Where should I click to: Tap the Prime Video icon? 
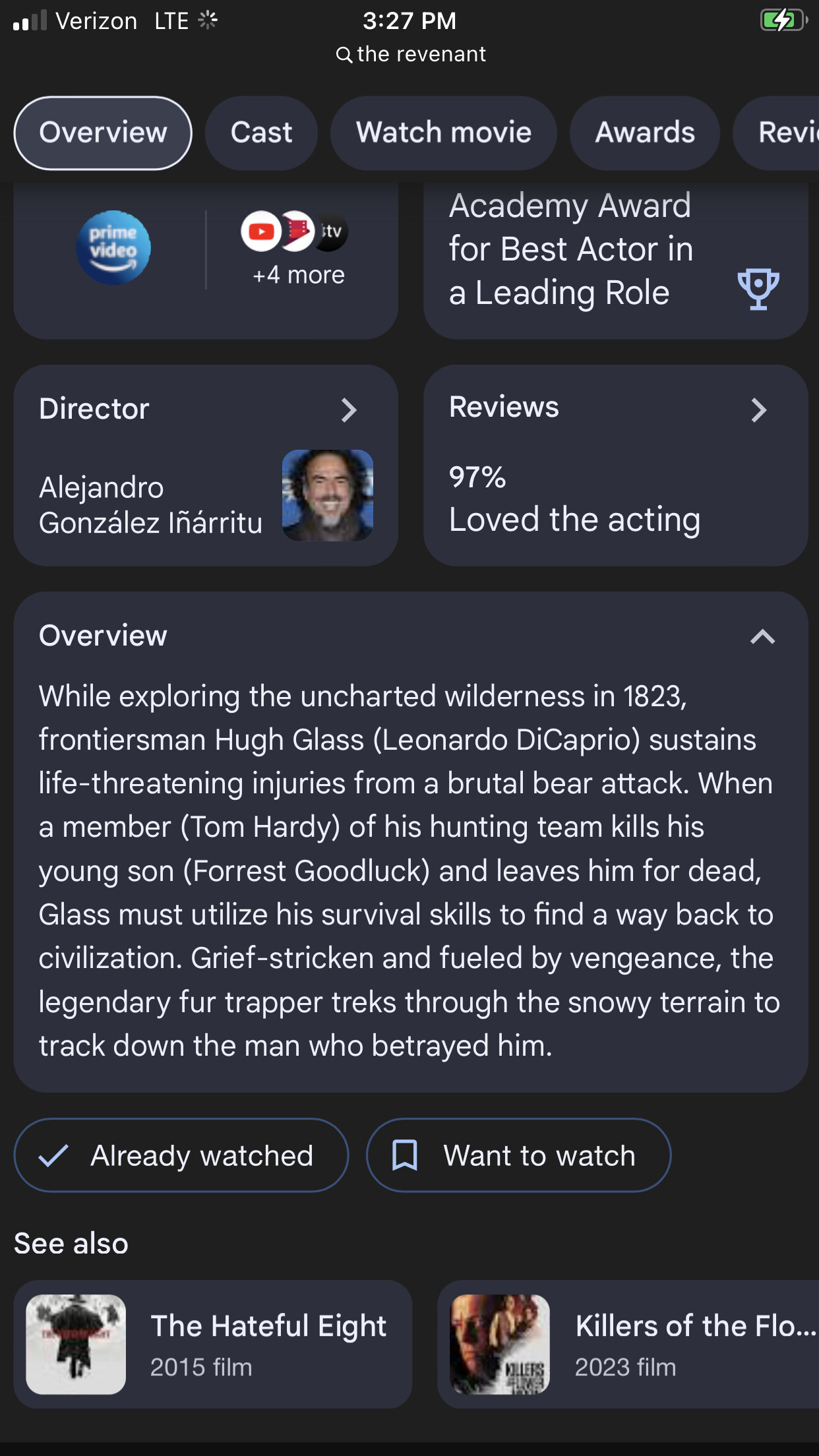113,248
